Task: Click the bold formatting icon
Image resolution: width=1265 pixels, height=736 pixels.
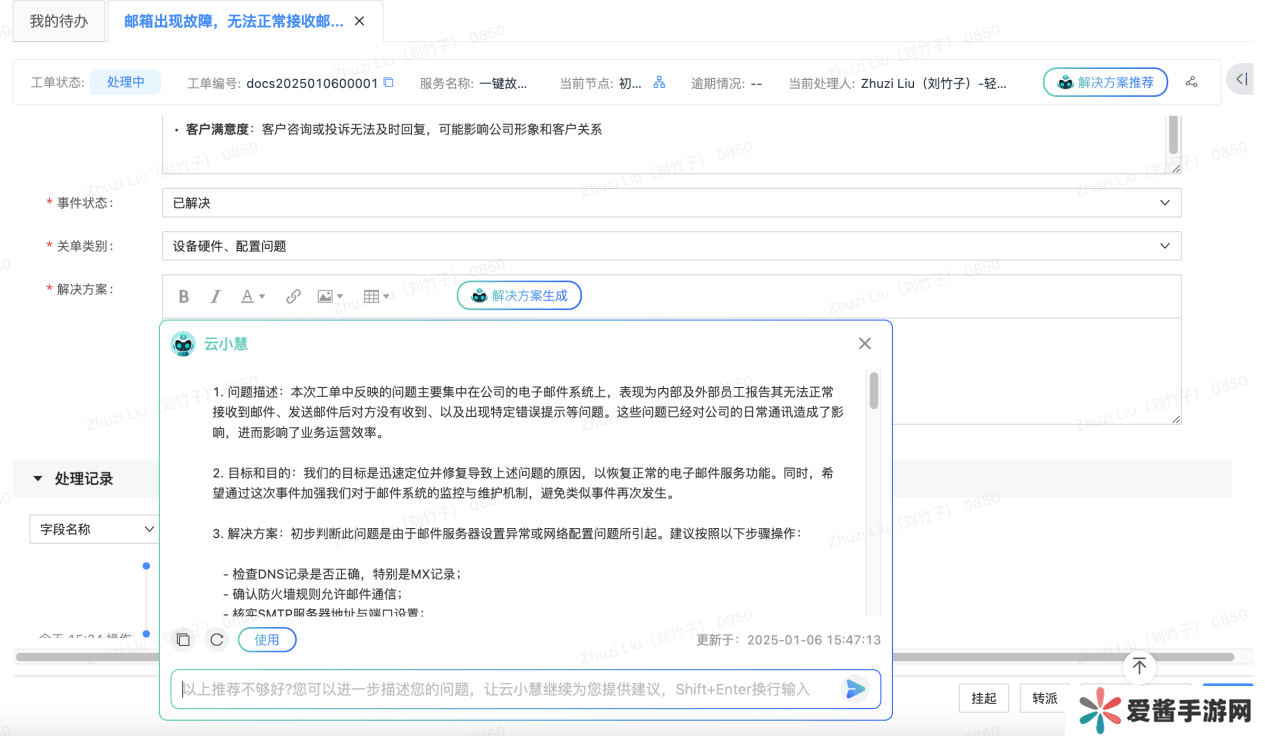Action: click(184, 296)
